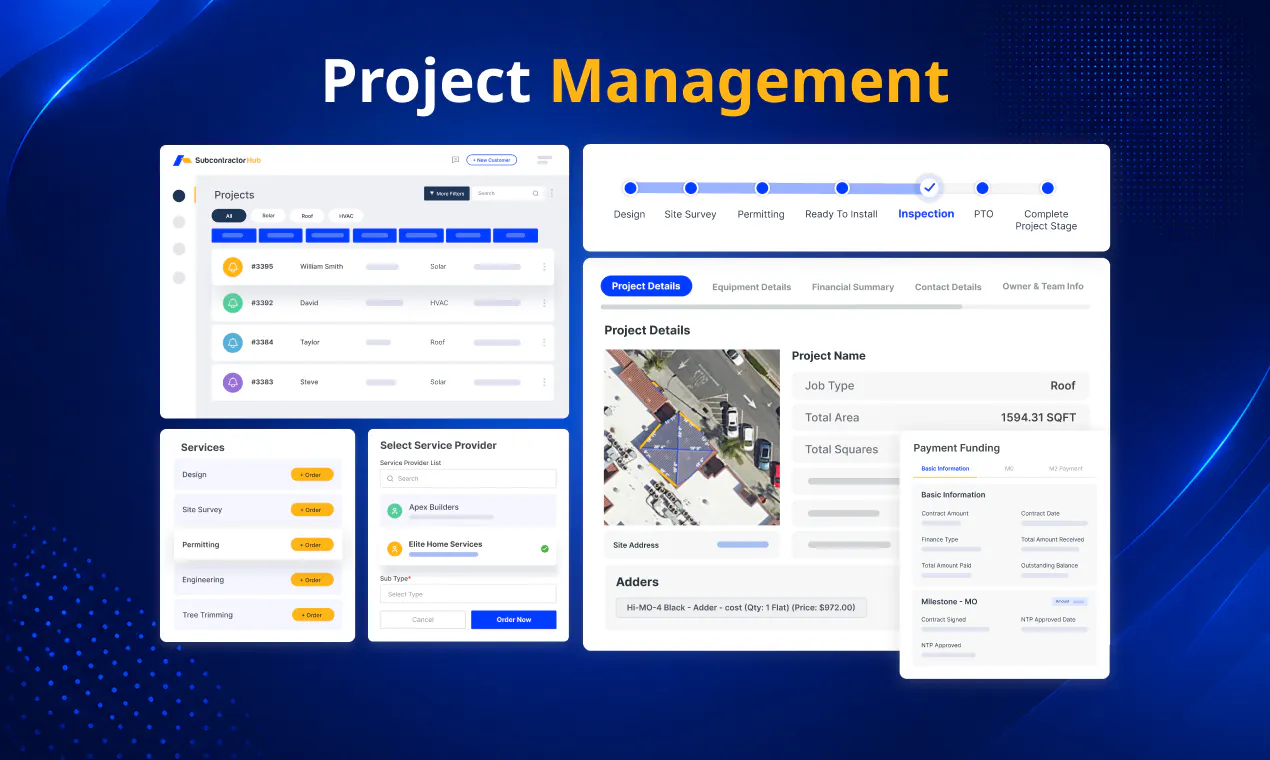Click the Elite Home Services green checkmark
The image size is (1270, 760).
tap(545, 549)
